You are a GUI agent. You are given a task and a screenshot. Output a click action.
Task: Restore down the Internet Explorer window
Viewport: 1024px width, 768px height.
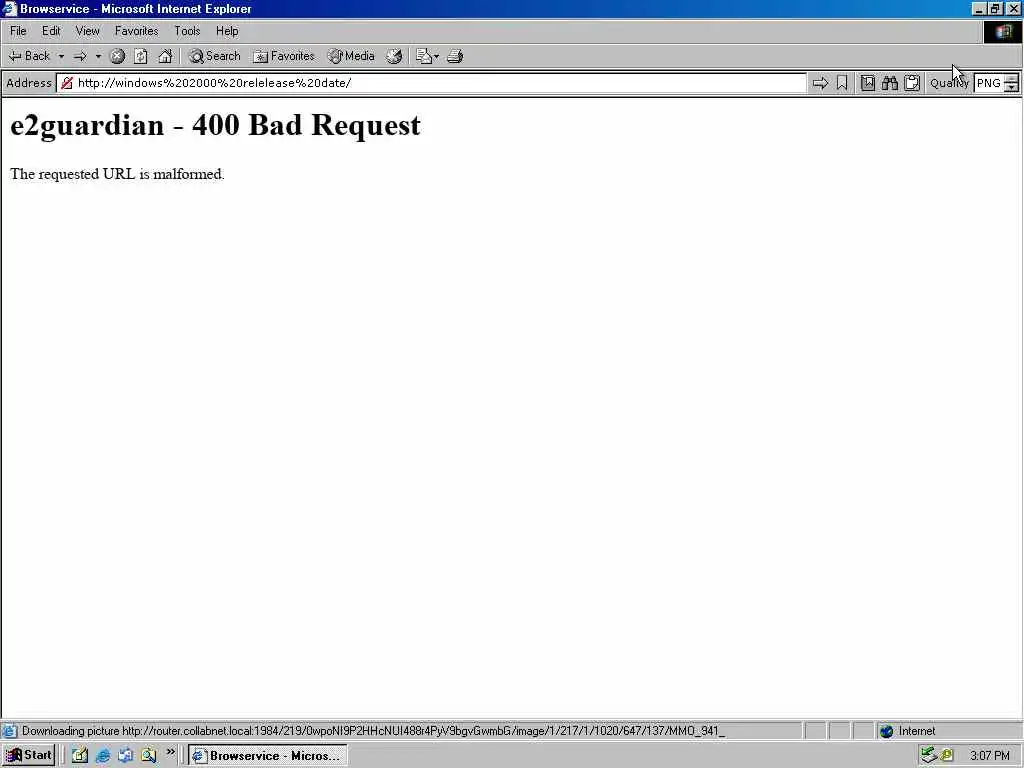tap(995, 9)
